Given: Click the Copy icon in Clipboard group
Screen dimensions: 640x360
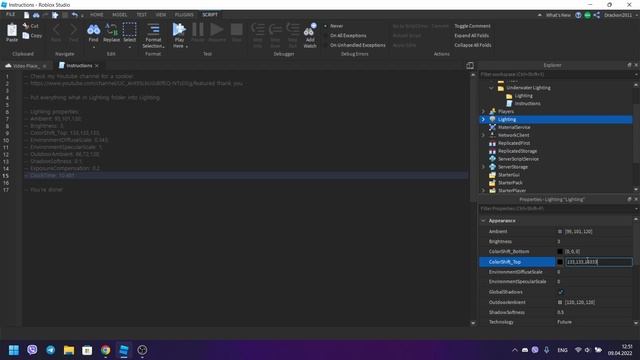Looking at the screenshot, I should click(26, 36).
